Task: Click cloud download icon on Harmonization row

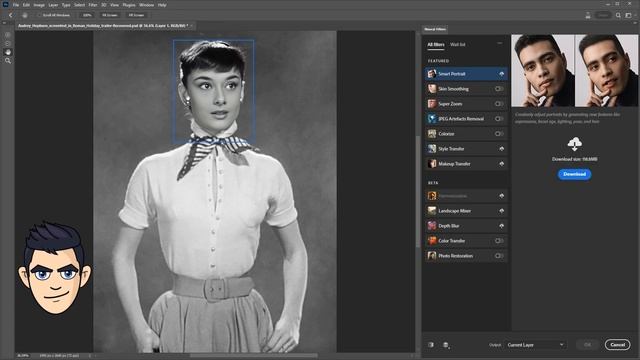Action: coord(501,196)
